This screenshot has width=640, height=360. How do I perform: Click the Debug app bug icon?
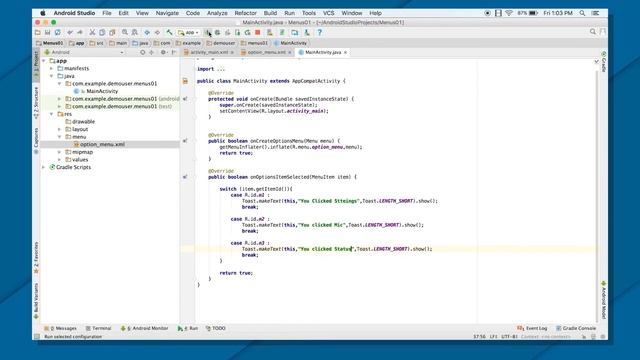pos(218,32)
